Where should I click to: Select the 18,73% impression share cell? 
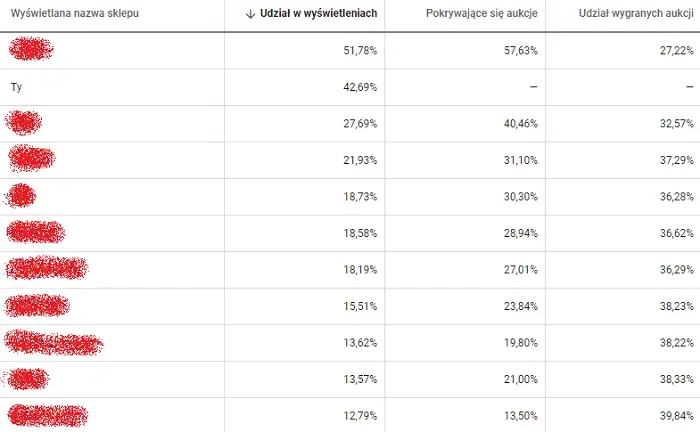point(359,197)
